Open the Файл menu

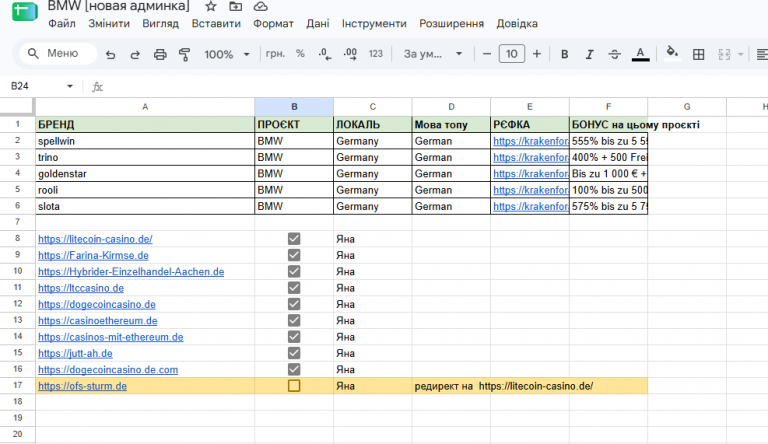pyautogui.click(x=62, y=24)
